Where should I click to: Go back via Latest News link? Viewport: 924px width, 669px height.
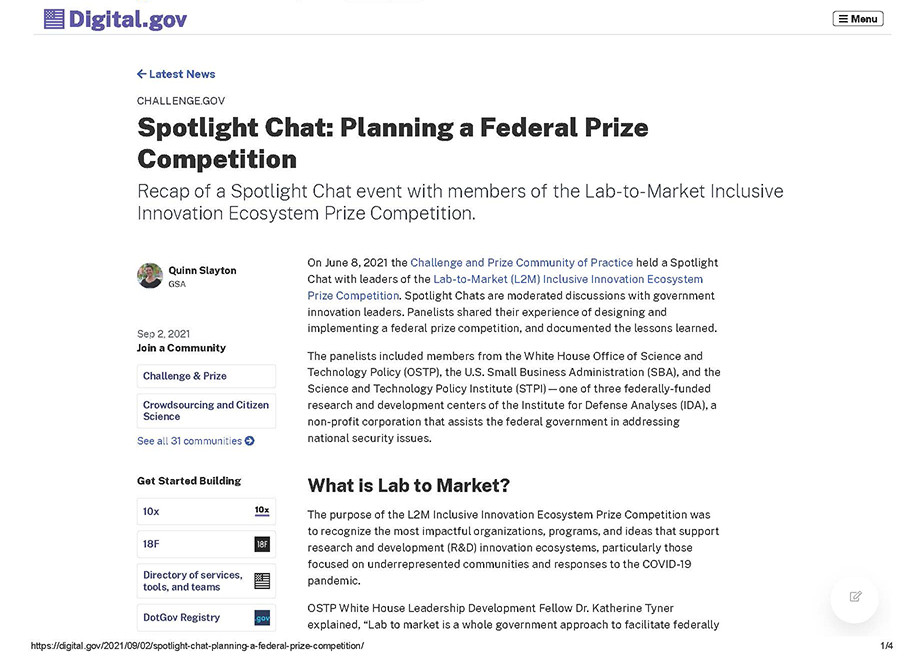pyautogui.click(x=182, y=74)
